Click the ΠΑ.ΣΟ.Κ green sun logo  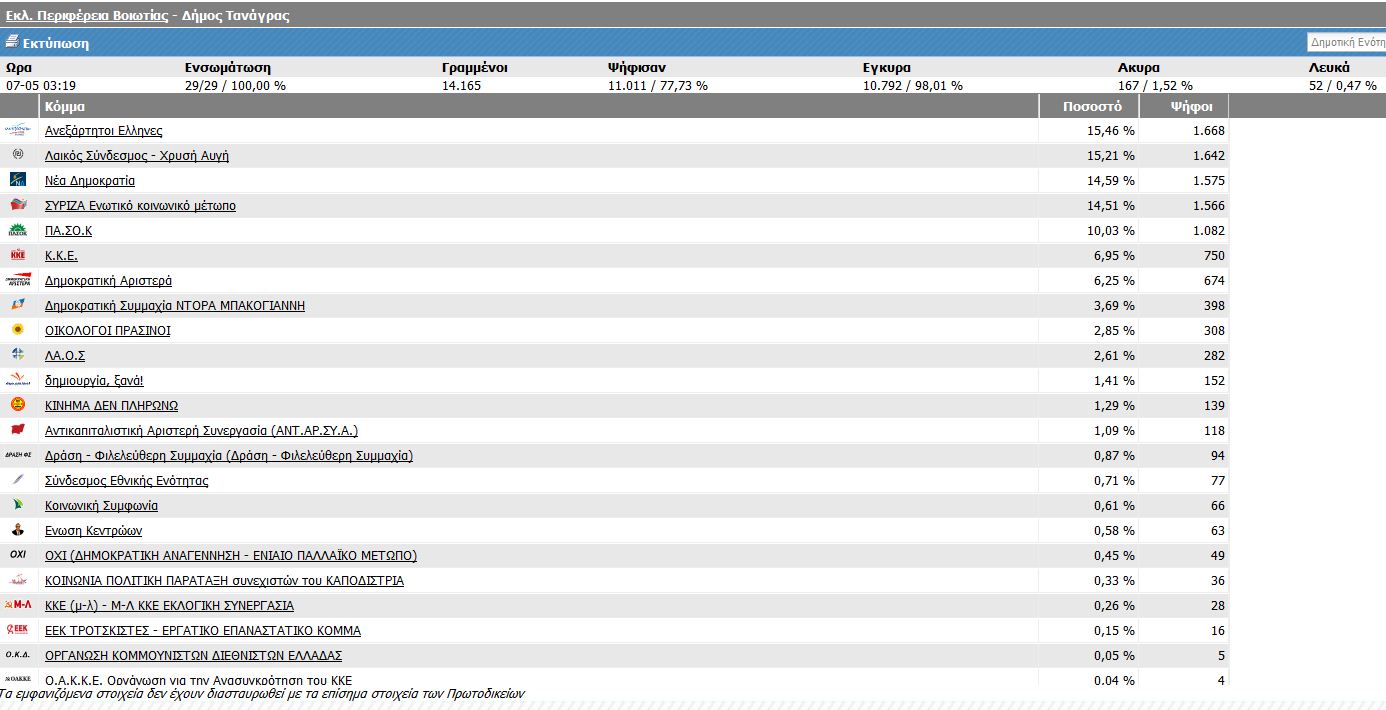coord(18,230)
